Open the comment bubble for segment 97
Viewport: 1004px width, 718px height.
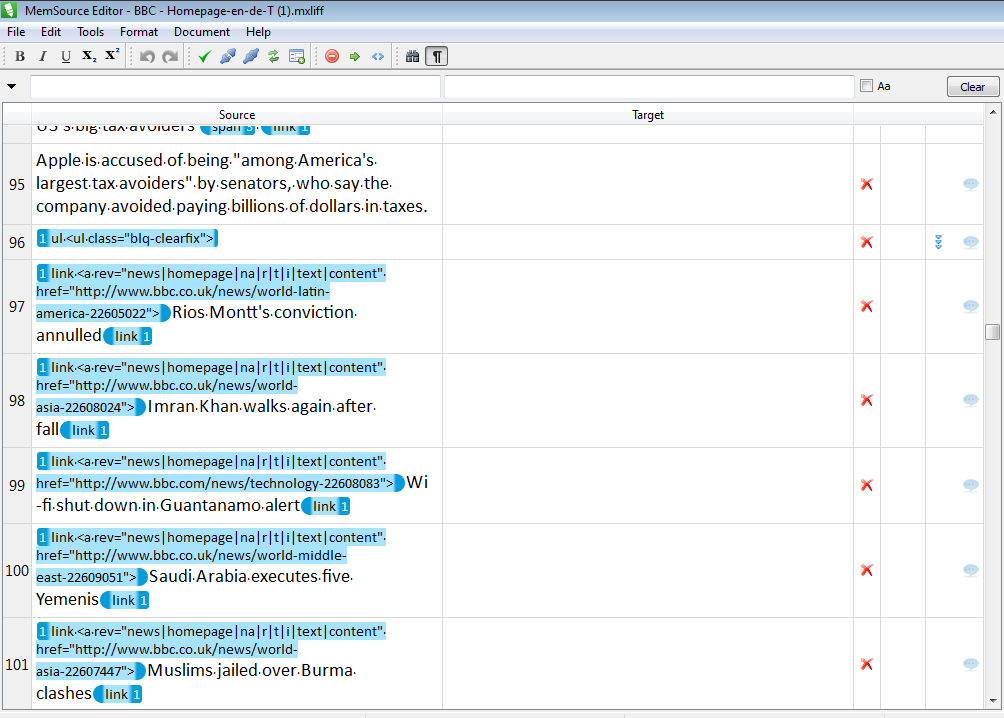coord(971,306)
